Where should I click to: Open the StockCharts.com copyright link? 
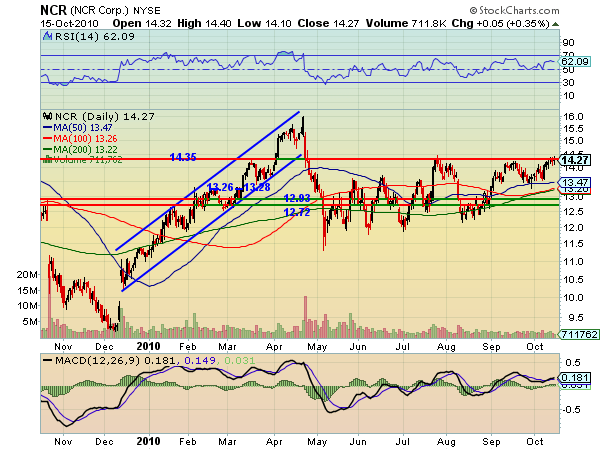click(515, 10)
